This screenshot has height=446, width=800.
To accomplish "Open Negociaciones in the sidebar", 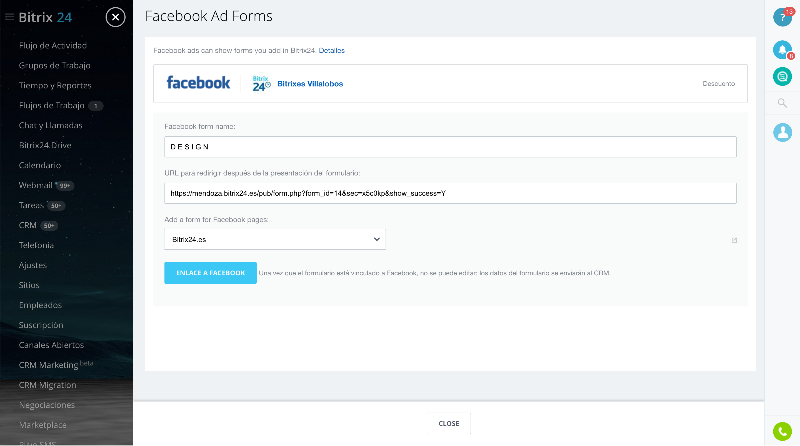I will tap(47, 405).
